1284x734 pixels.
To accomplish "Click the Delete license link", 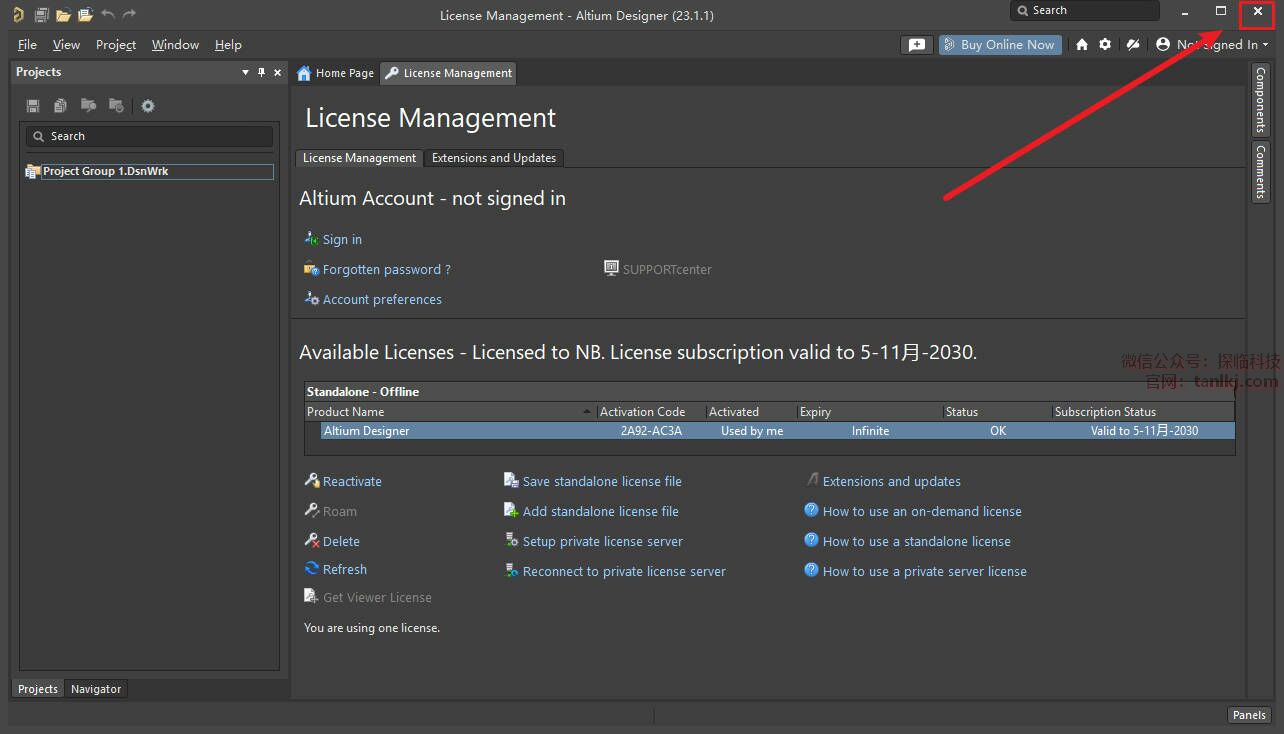I will [x=341, y=542].
